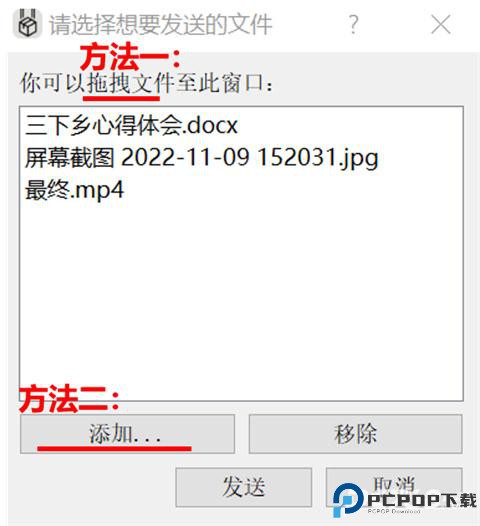
Task: Click empty white area of file list
Action: (242, 295)
